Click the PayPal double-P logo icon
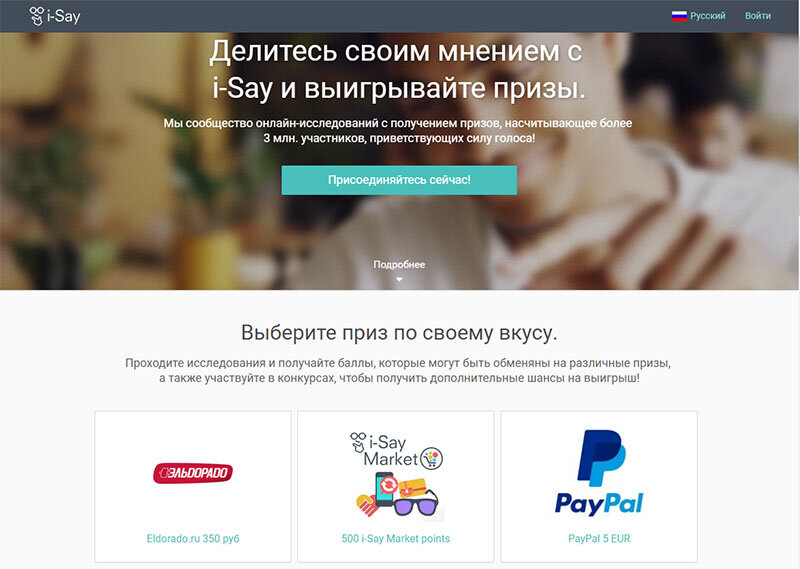 coord(601,458)
